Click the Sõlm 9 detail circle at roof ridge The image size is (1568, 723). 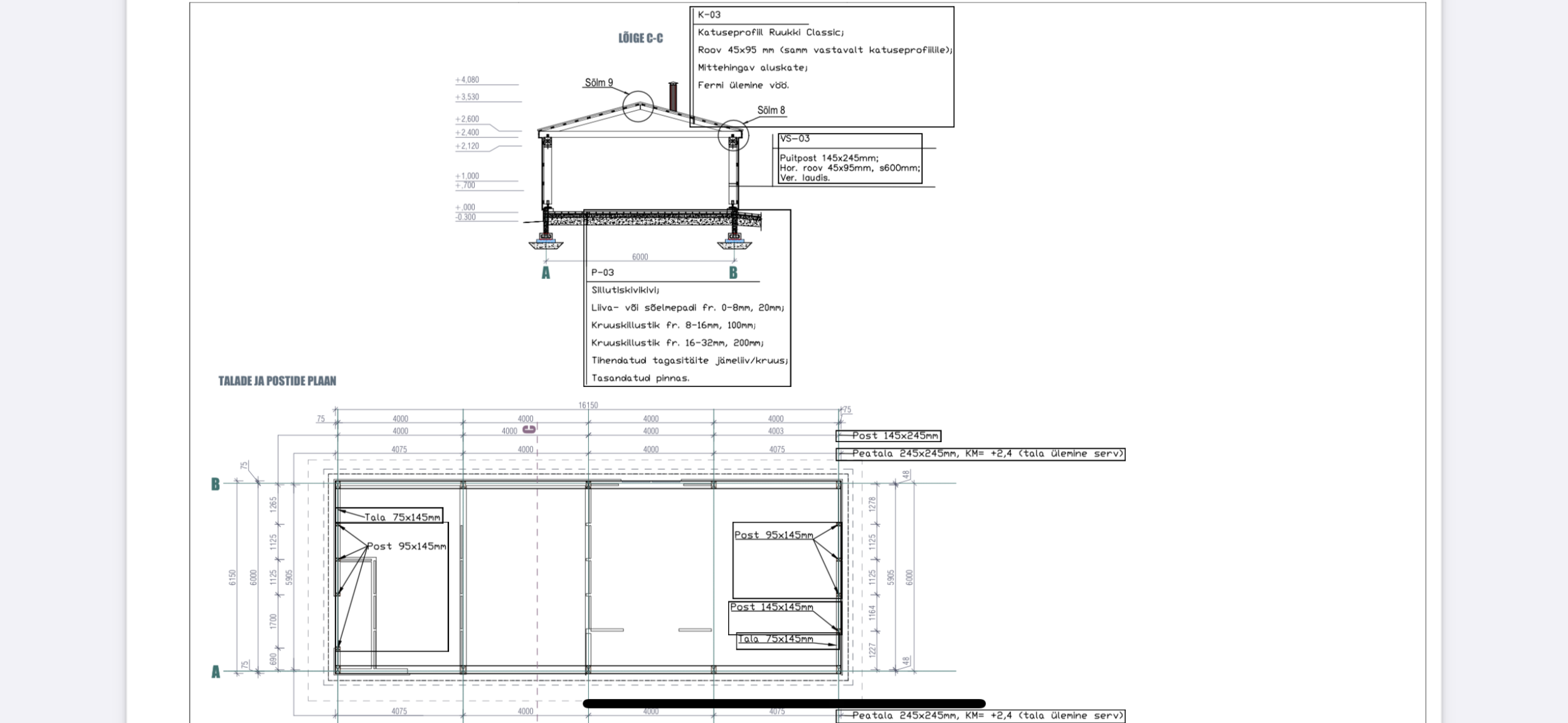[638, 107]
